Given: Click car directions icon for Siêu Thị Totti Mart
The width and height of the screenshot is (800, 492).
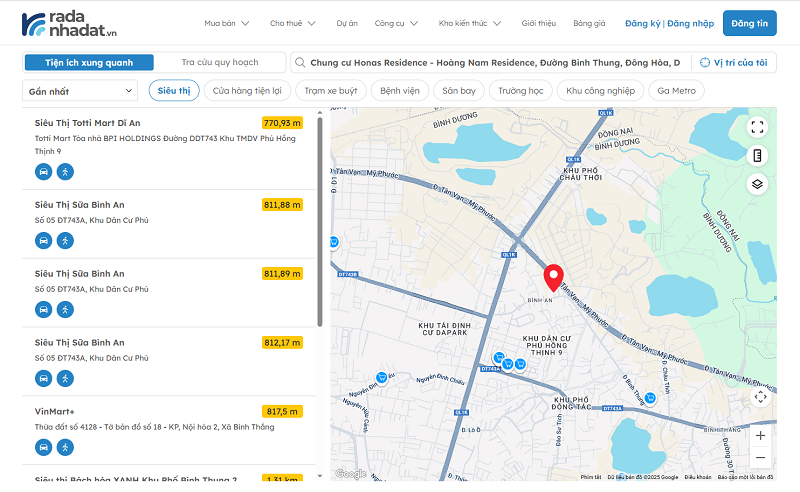Looking at the screenshot, I should point(43,171).
